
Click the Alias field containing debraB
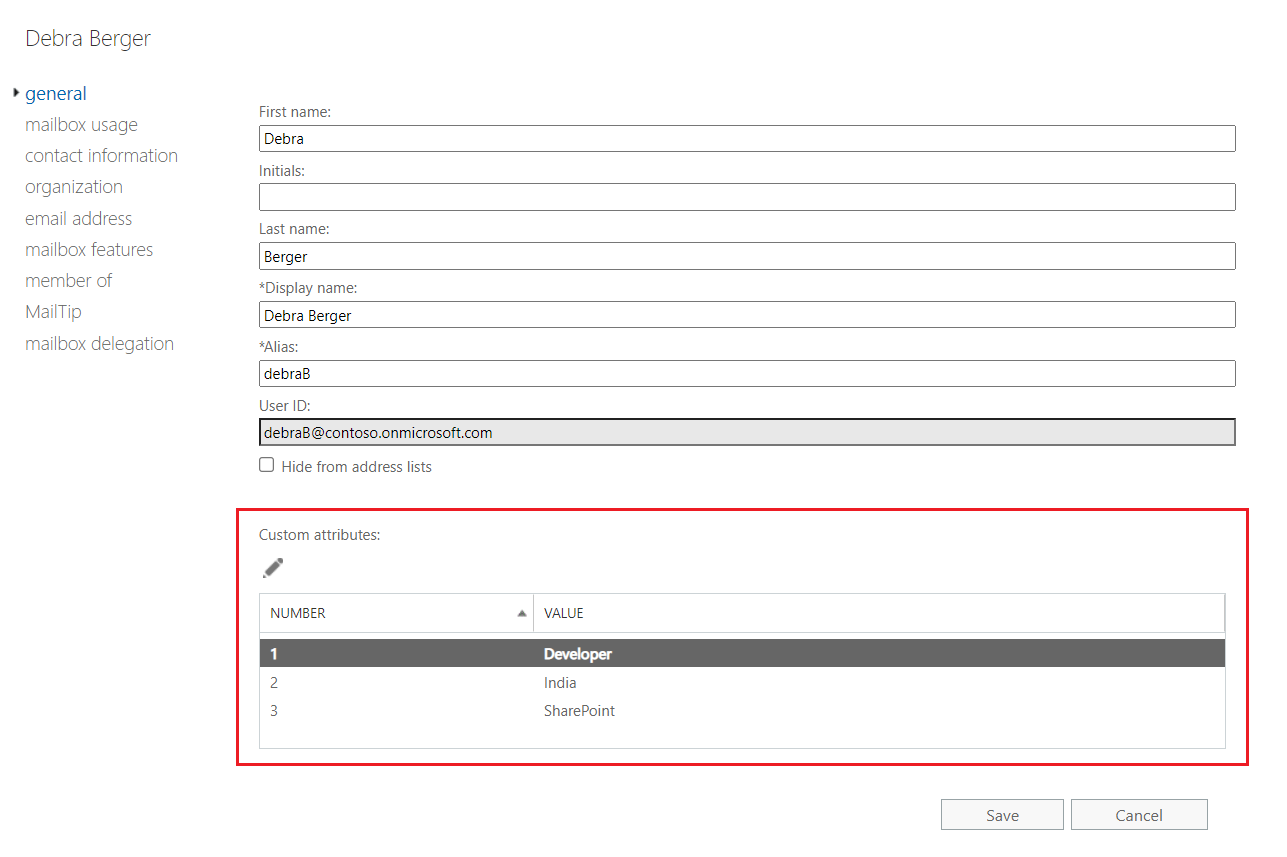pos(746,374)
